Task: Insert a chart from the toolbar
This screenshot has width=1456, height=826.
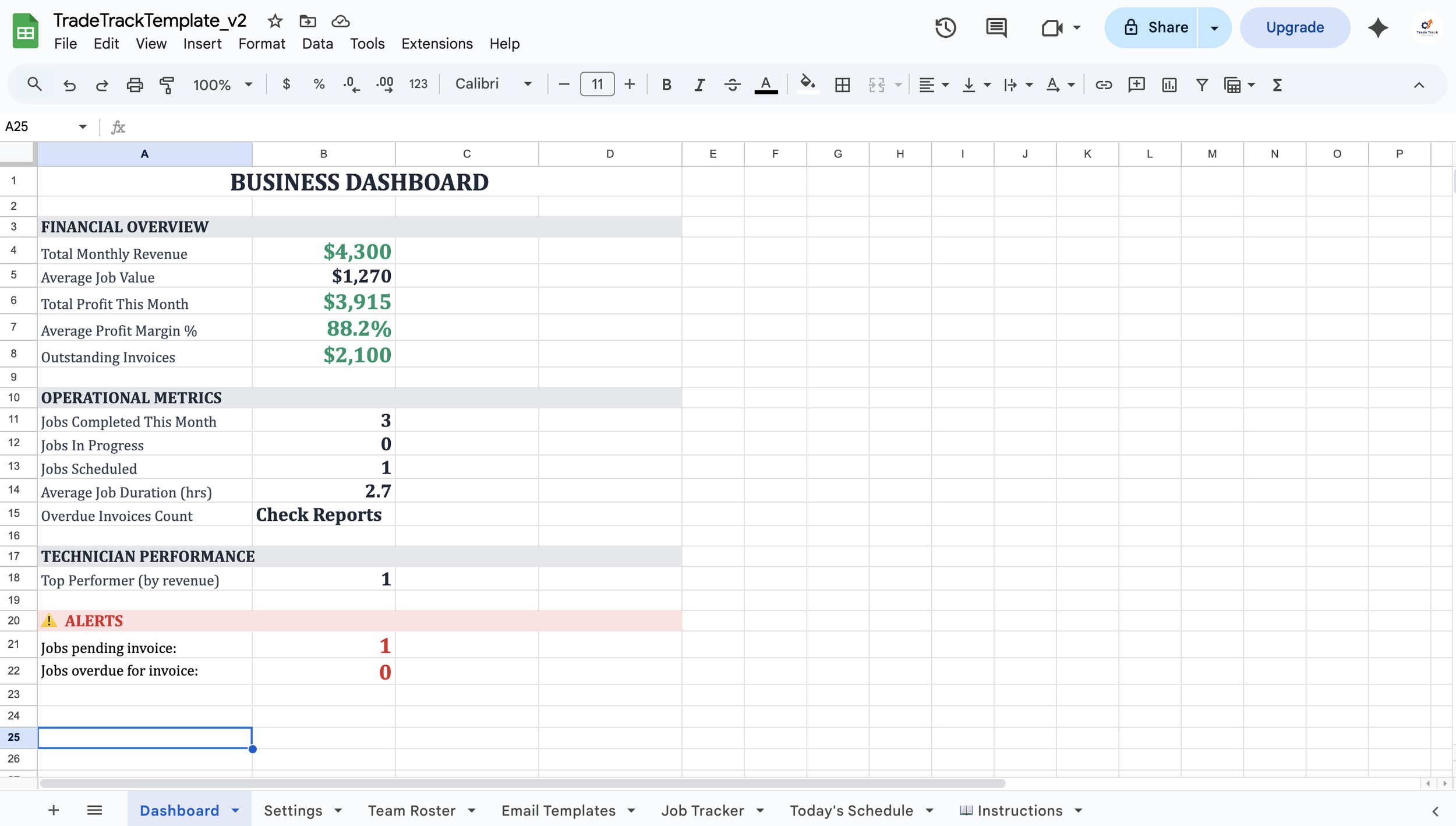Action: pos(1169,85)
